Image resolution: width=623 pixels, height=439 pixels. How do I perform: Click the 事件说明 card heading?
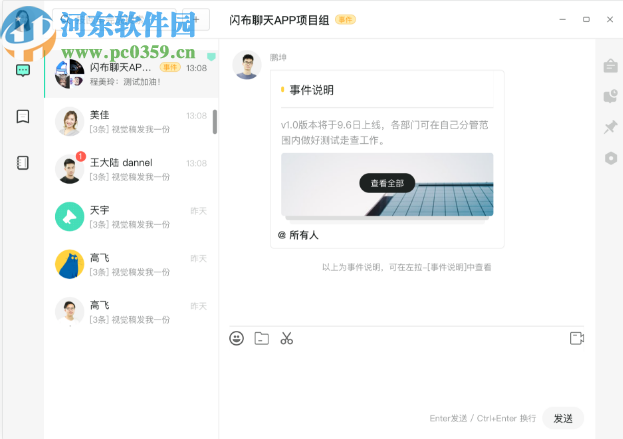(x=312, y=90)
